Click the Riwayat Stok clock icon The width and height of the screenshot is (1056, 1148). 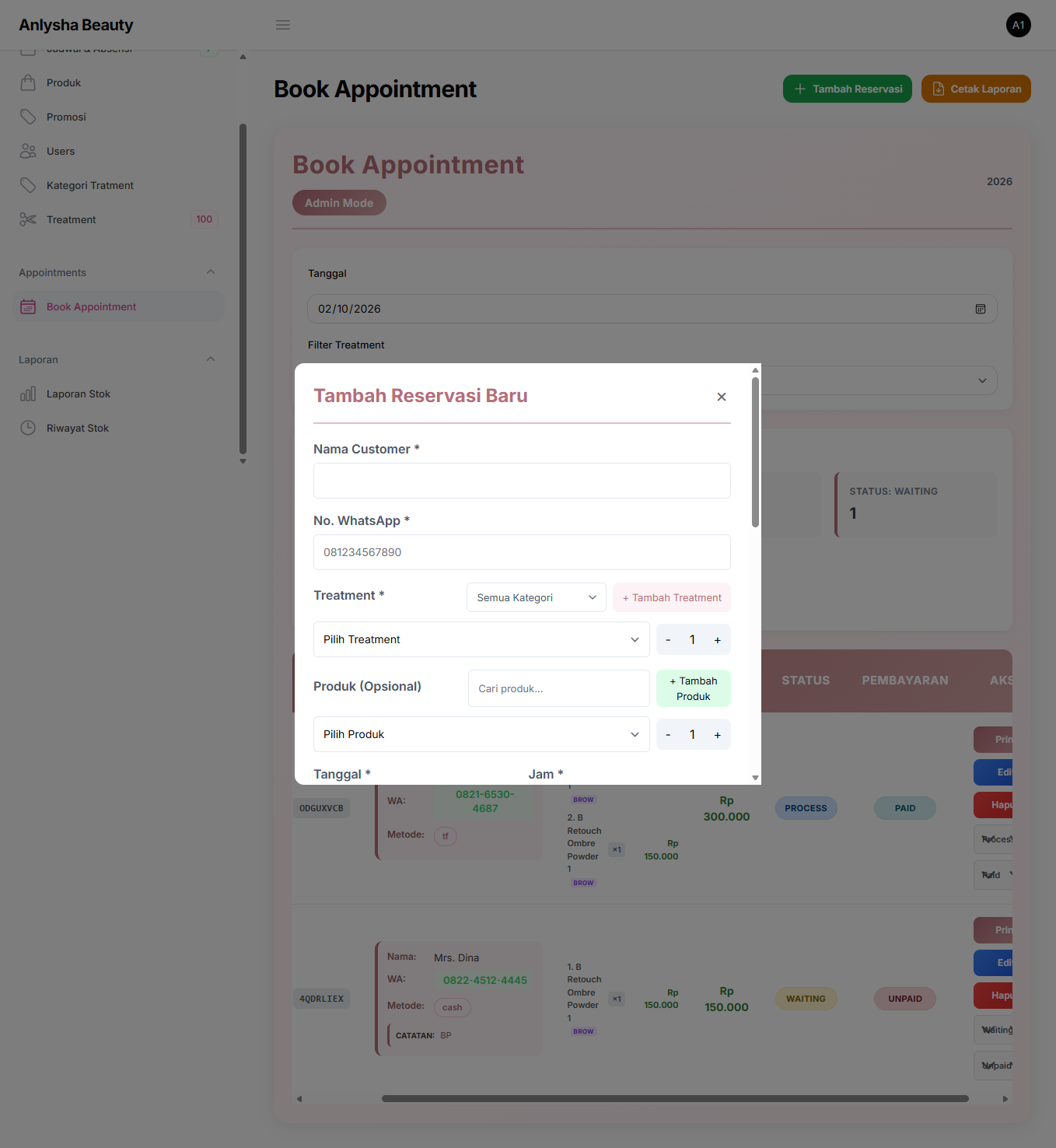[28, 428]
